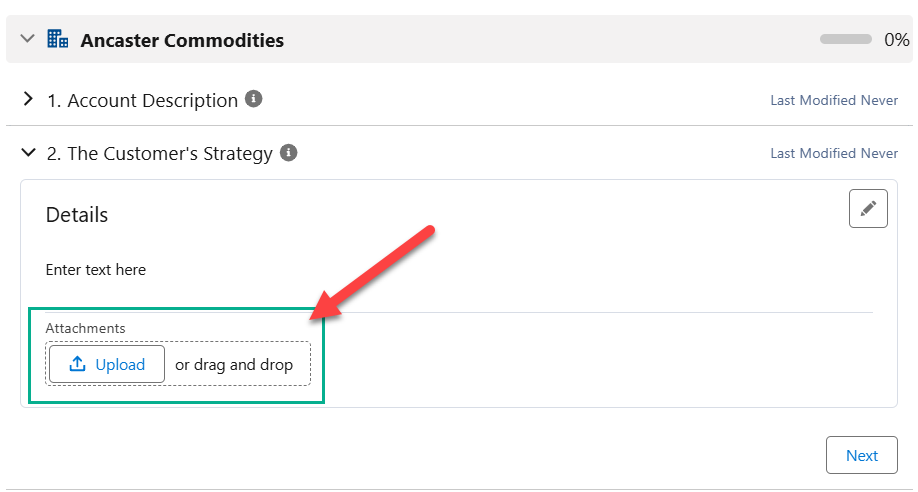
Task: Click the info icon beside Account Description
Action: (x=254, y=99)
